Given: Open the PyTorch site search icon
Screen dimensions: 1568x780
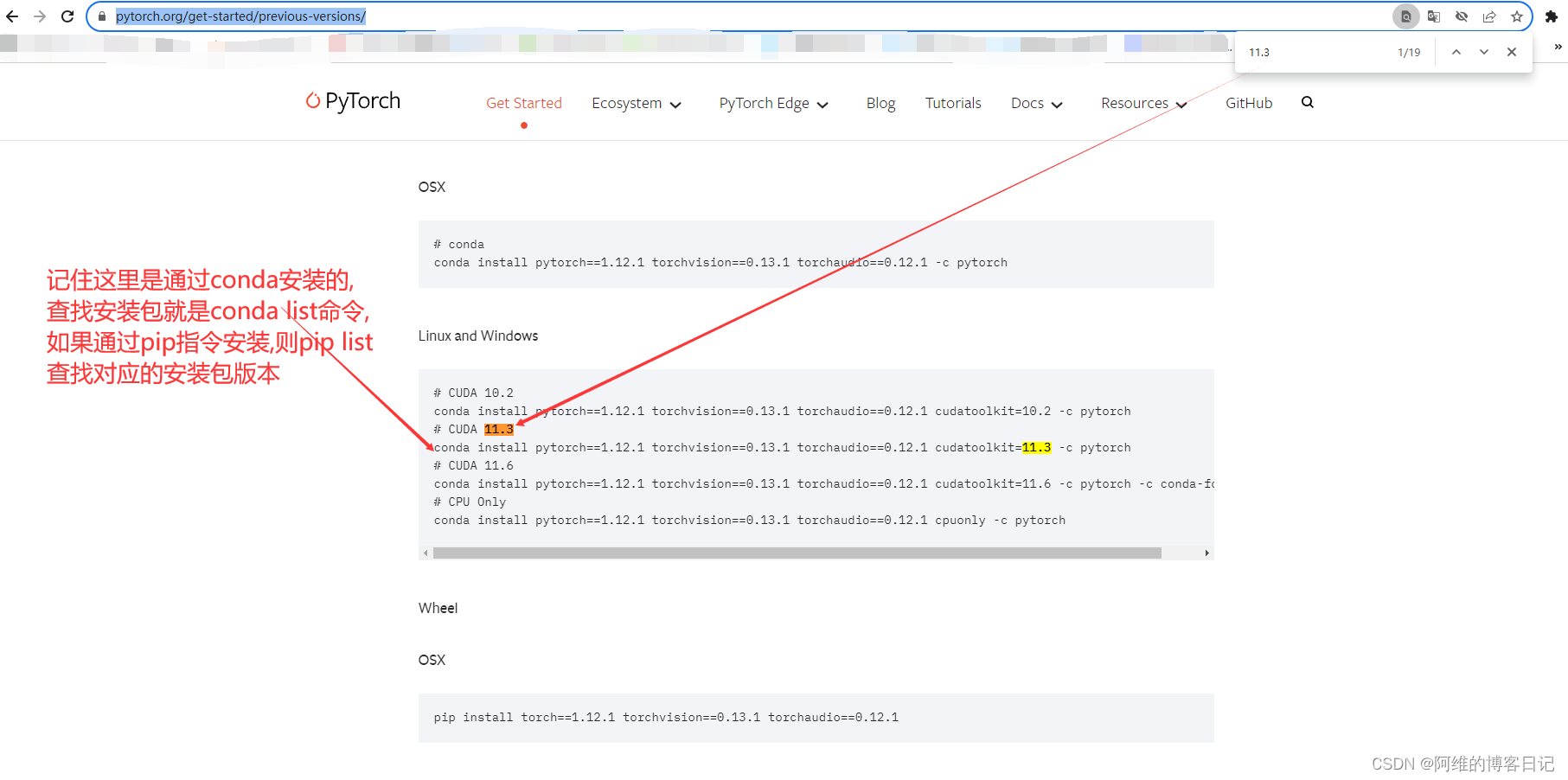Looking at the screenshot, I should (1308, 102).
